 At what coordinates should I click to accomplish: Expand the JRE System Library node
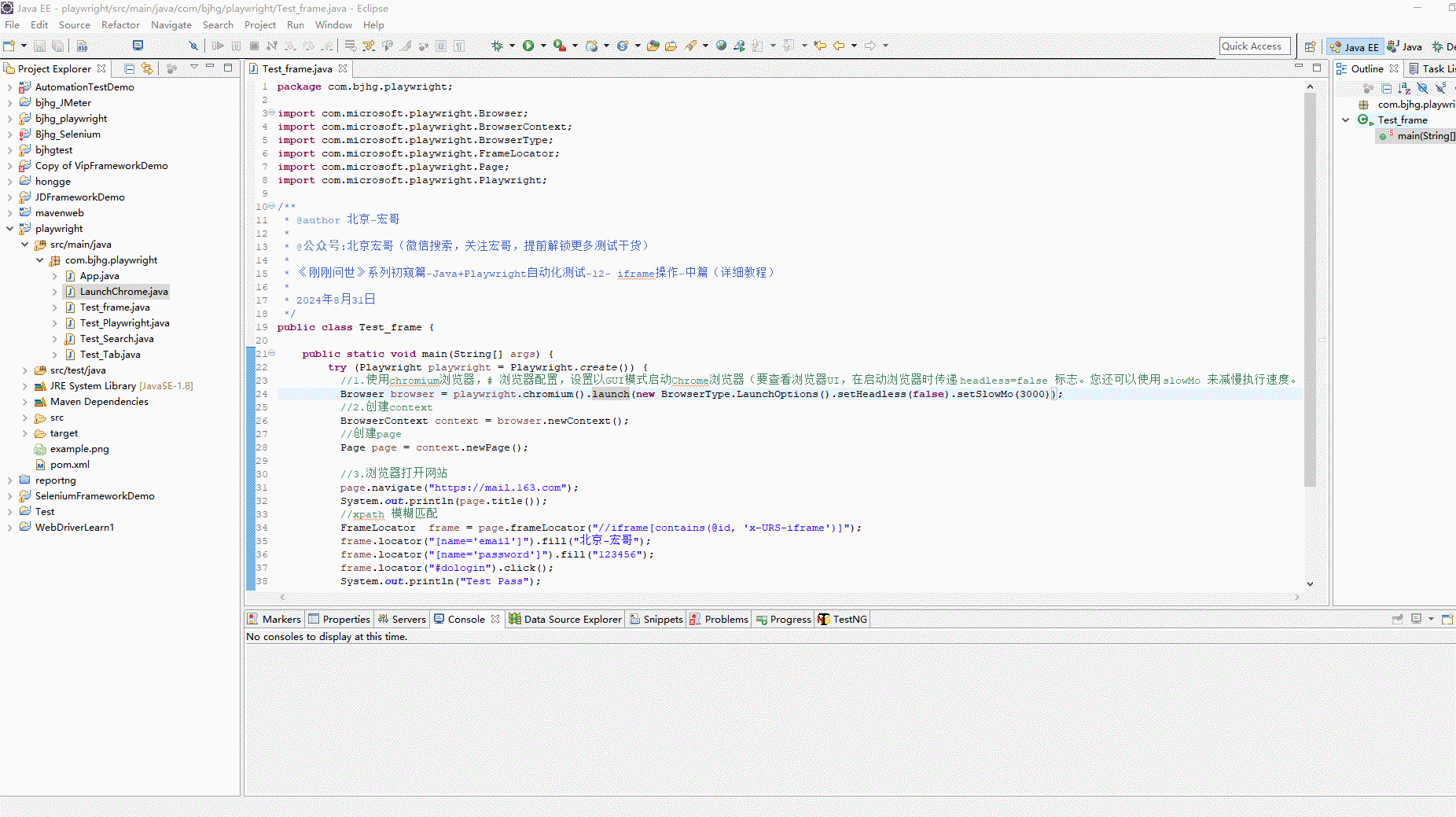24,386
